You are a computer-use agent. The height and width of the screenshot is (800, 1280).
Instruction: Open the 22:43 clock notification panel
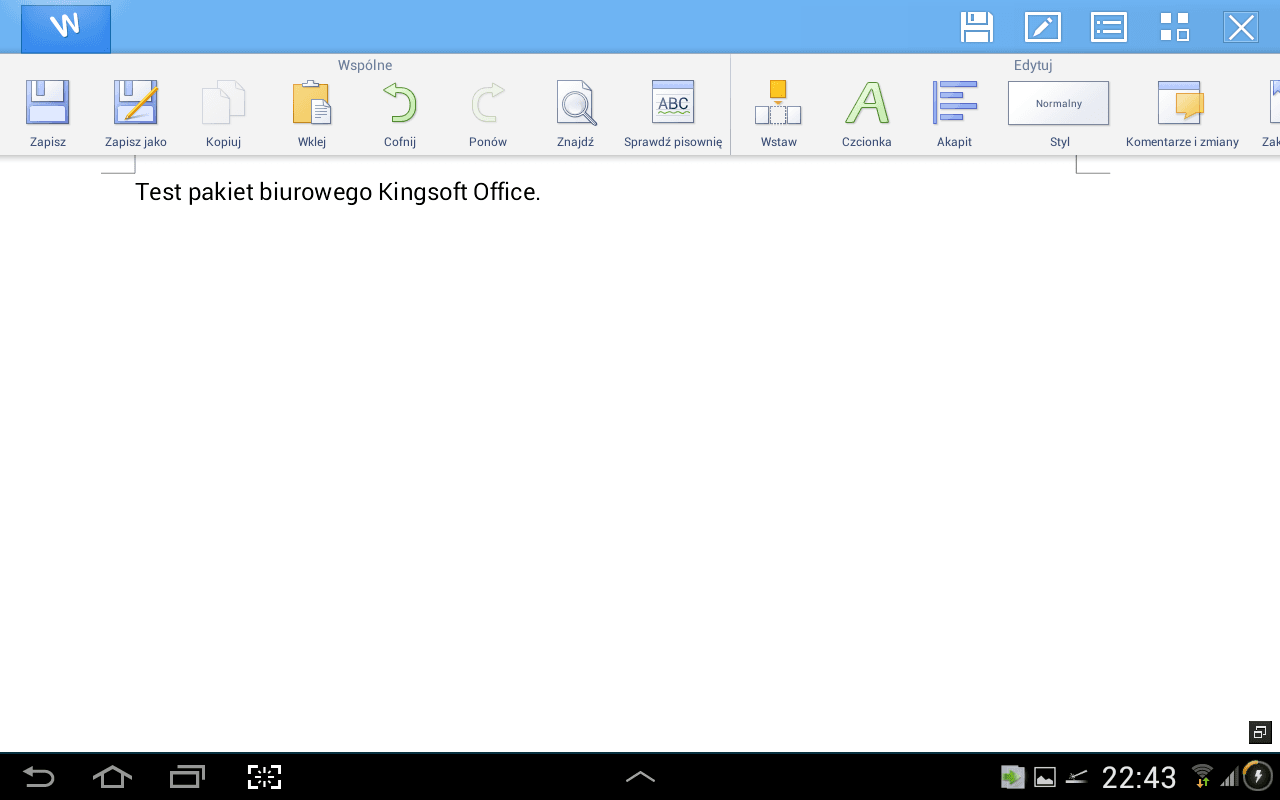(x=1139, y=777)
